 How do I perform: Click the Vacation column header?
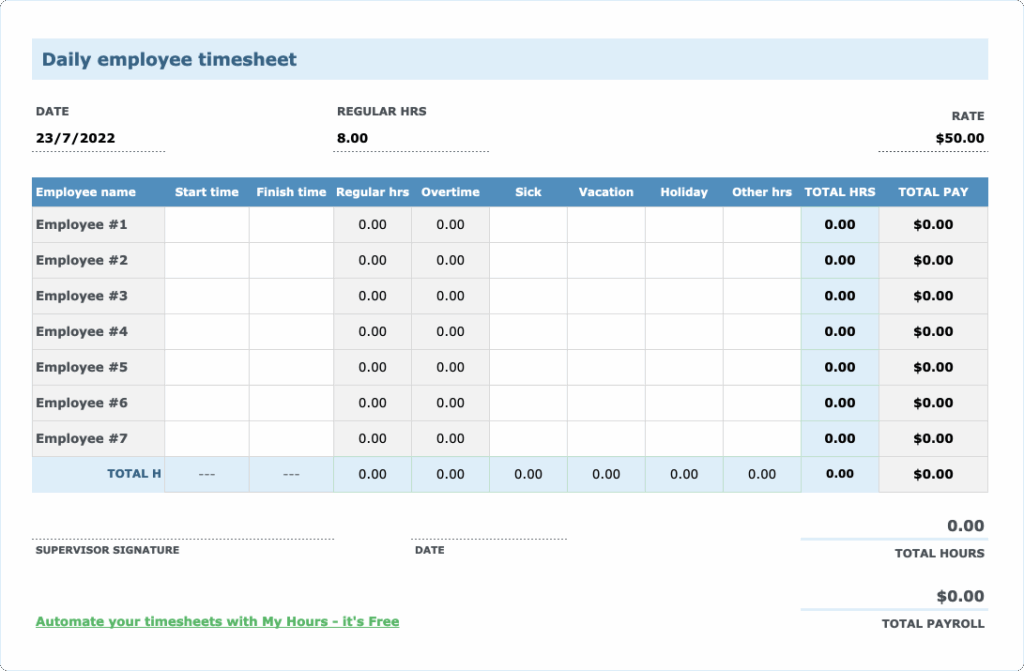pos(606,192)
